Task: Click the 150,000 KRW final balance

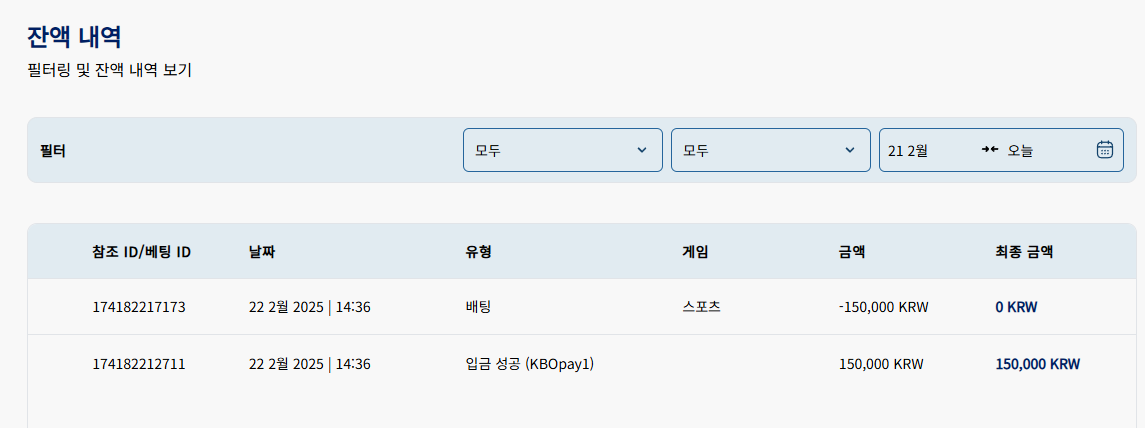Action: pyautogui.click(x=1038, y=364)
